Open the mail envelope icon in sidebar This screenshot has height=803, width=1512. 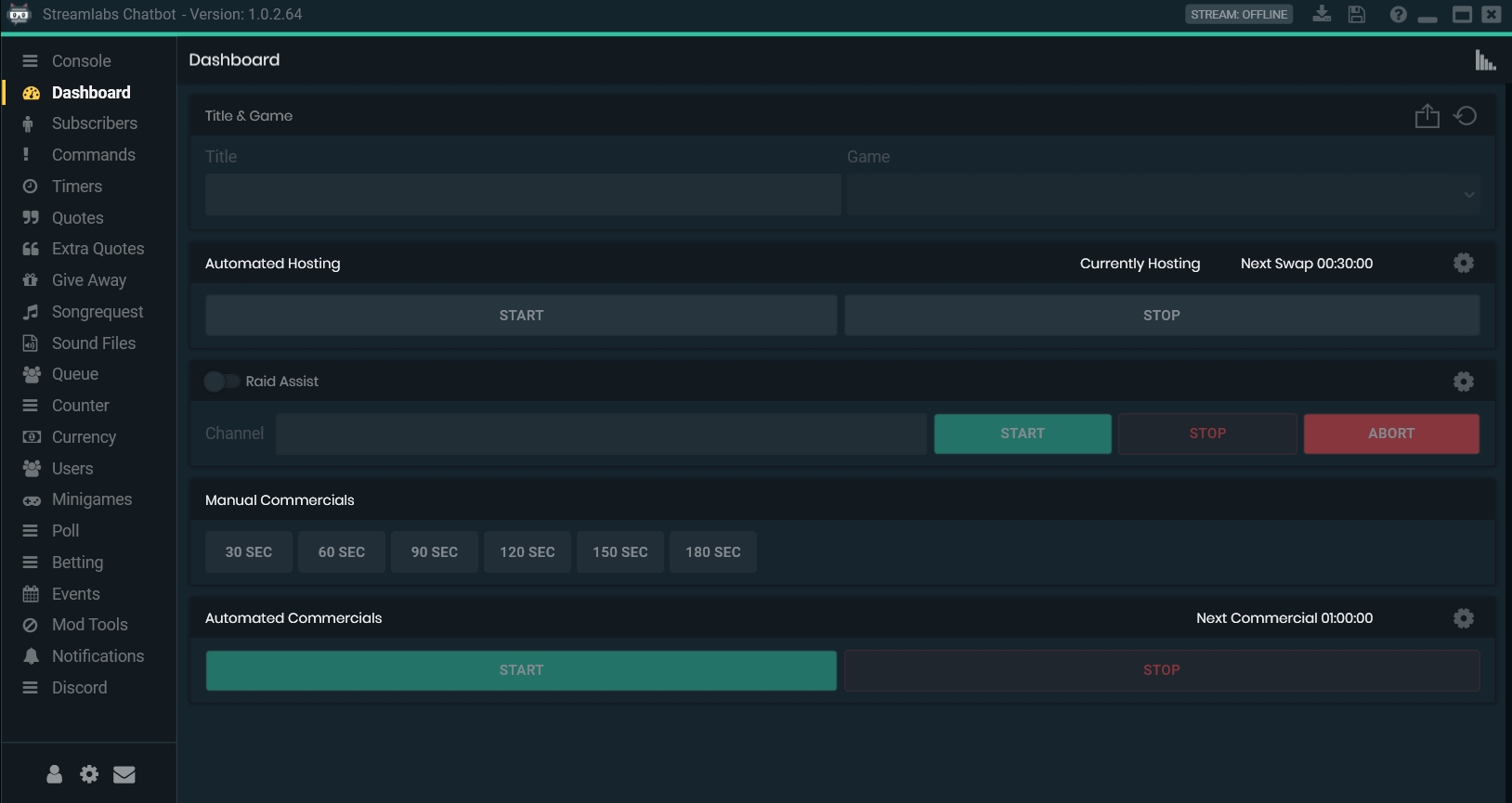point(124,774)
